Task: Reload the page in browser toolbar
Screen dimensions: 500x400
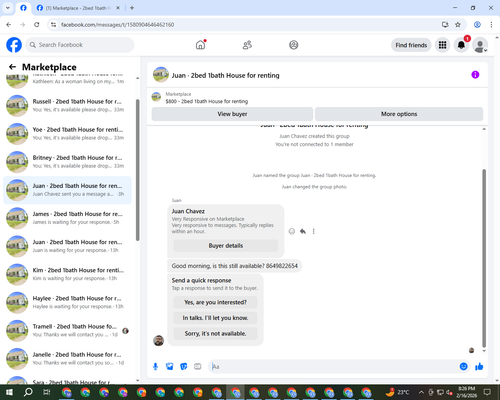Action: tap(37, 25)
